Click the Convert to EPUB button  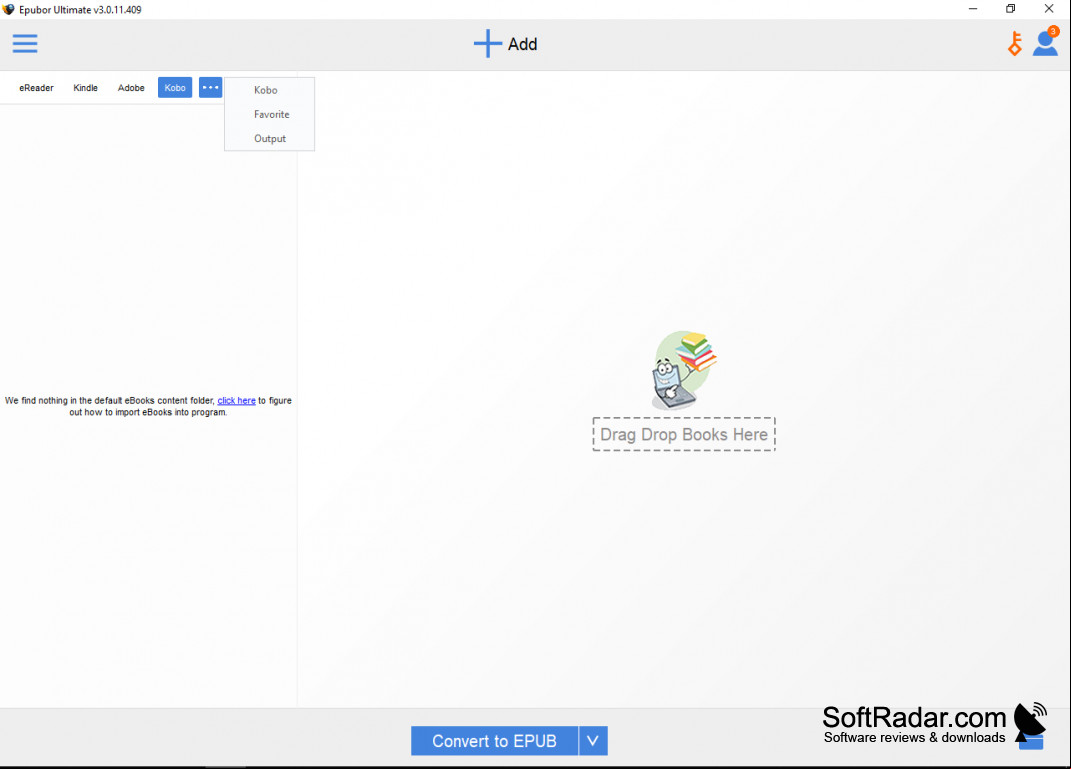pyautogui.click(x=495, y=741)
